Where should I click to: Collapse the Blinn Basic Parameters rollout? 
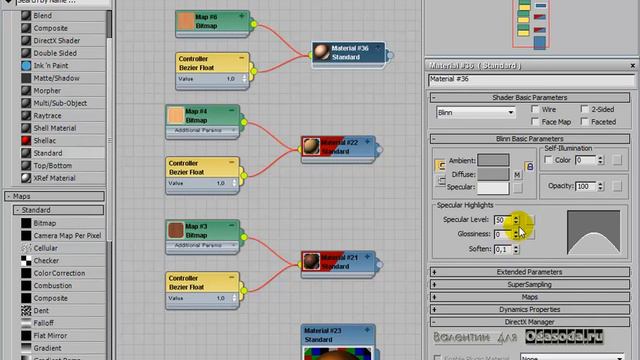tap(529, 139)
